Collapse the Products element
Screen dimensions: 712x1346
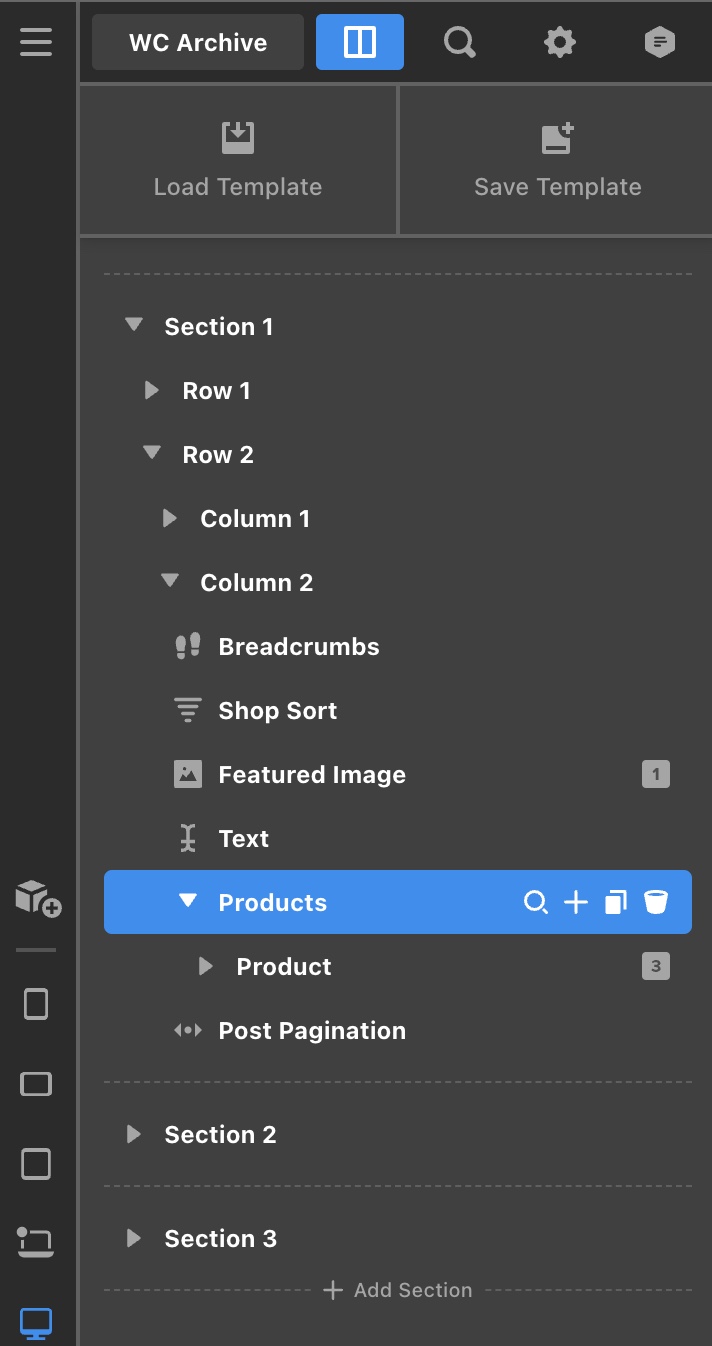(187, 901)
